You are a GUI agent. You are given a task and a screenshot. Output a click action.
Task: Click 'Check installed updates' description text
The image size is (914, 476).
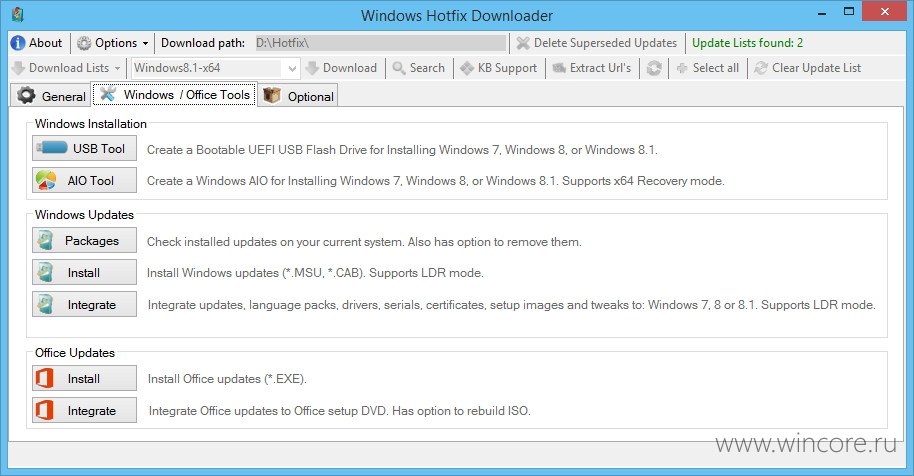pos(364,242)
